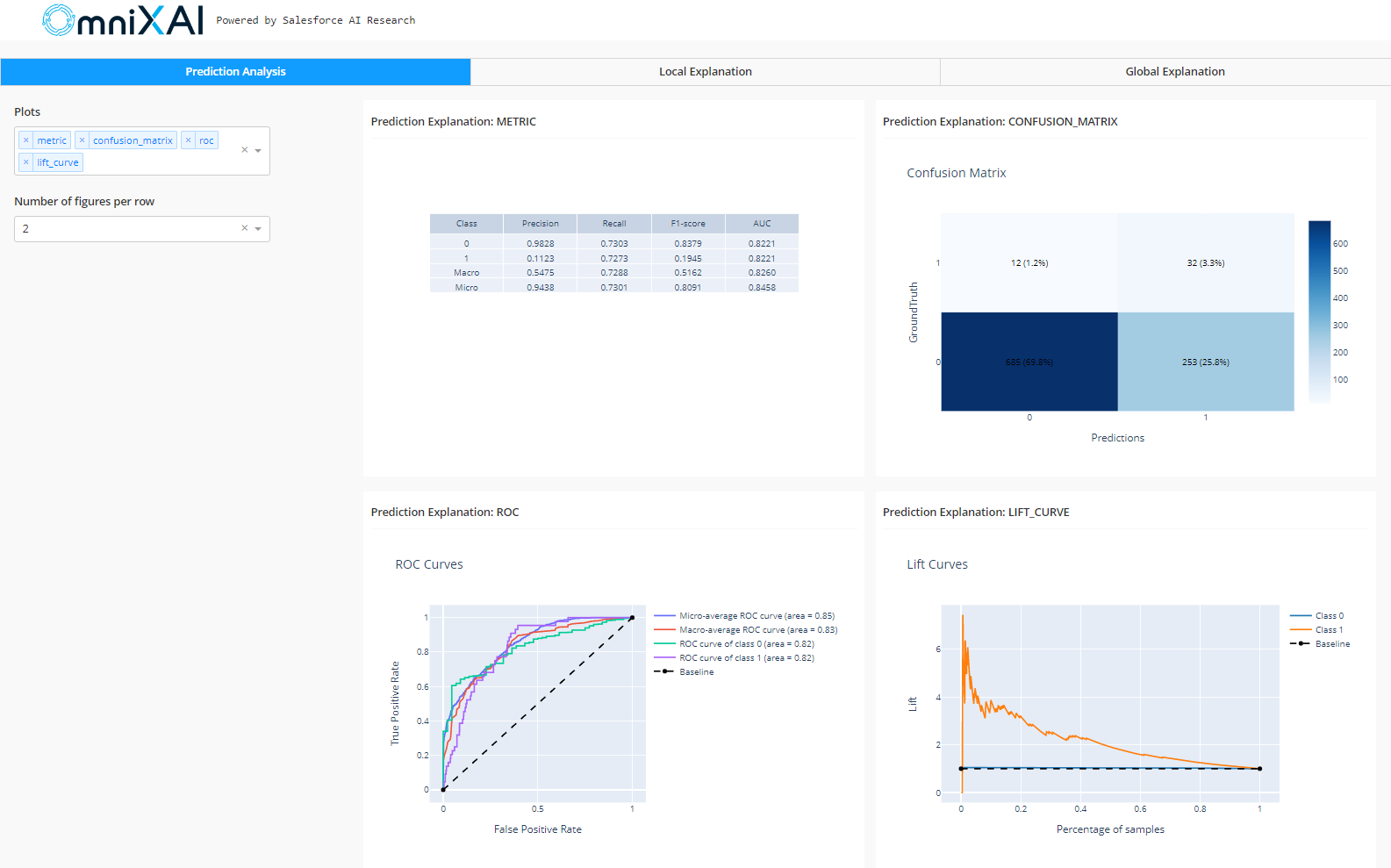Click Prediction Explanation: METRIC heading
The height and width of the screenshot is (868, 1391).
click(454, 122)
